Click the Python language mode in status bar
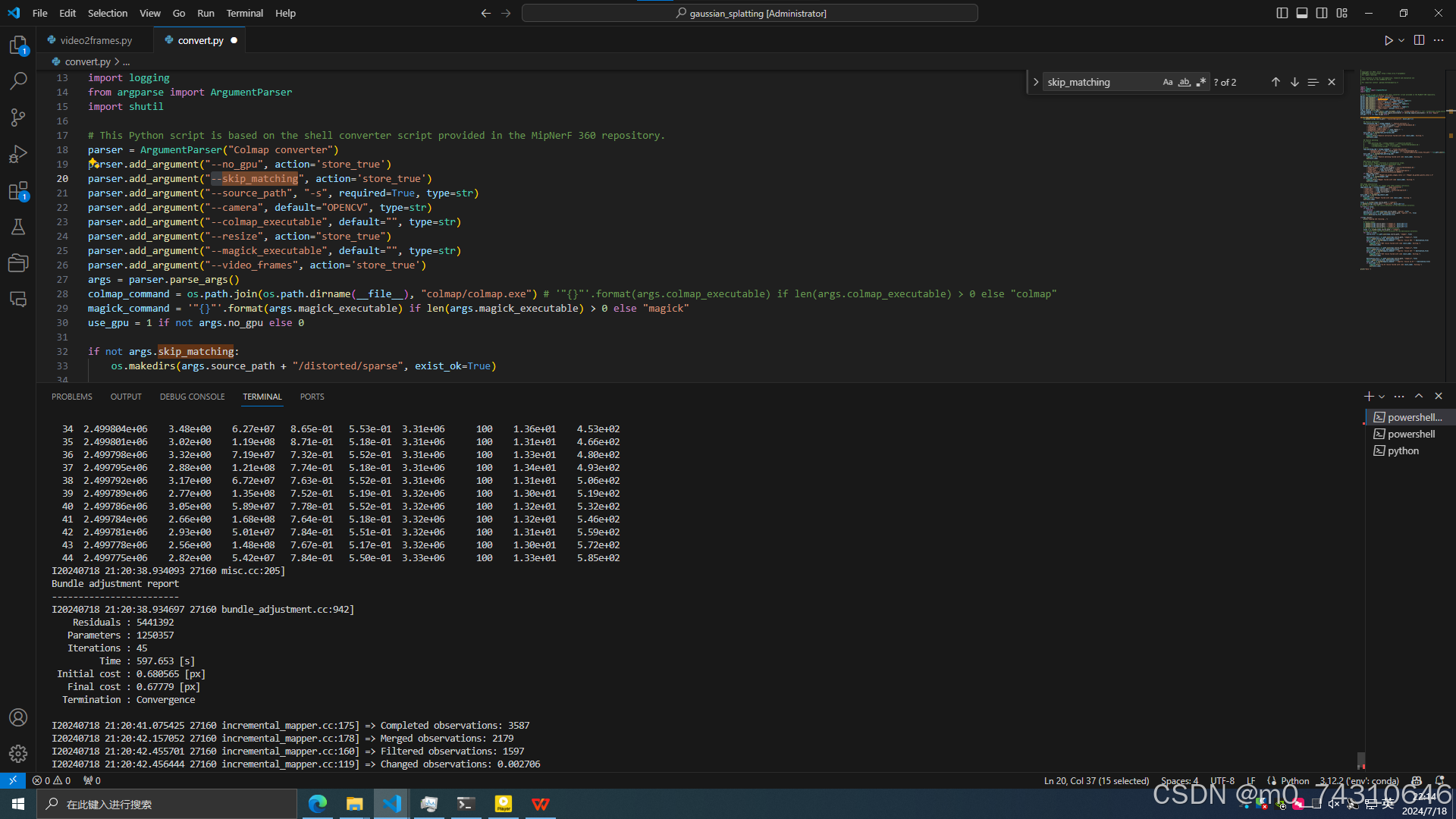Screen dimensions: 1456x819 click(1294, 781)
